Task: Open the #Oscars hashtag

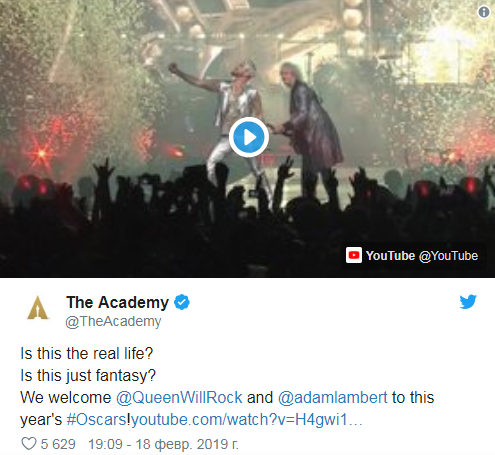Action: coord(96,419)
